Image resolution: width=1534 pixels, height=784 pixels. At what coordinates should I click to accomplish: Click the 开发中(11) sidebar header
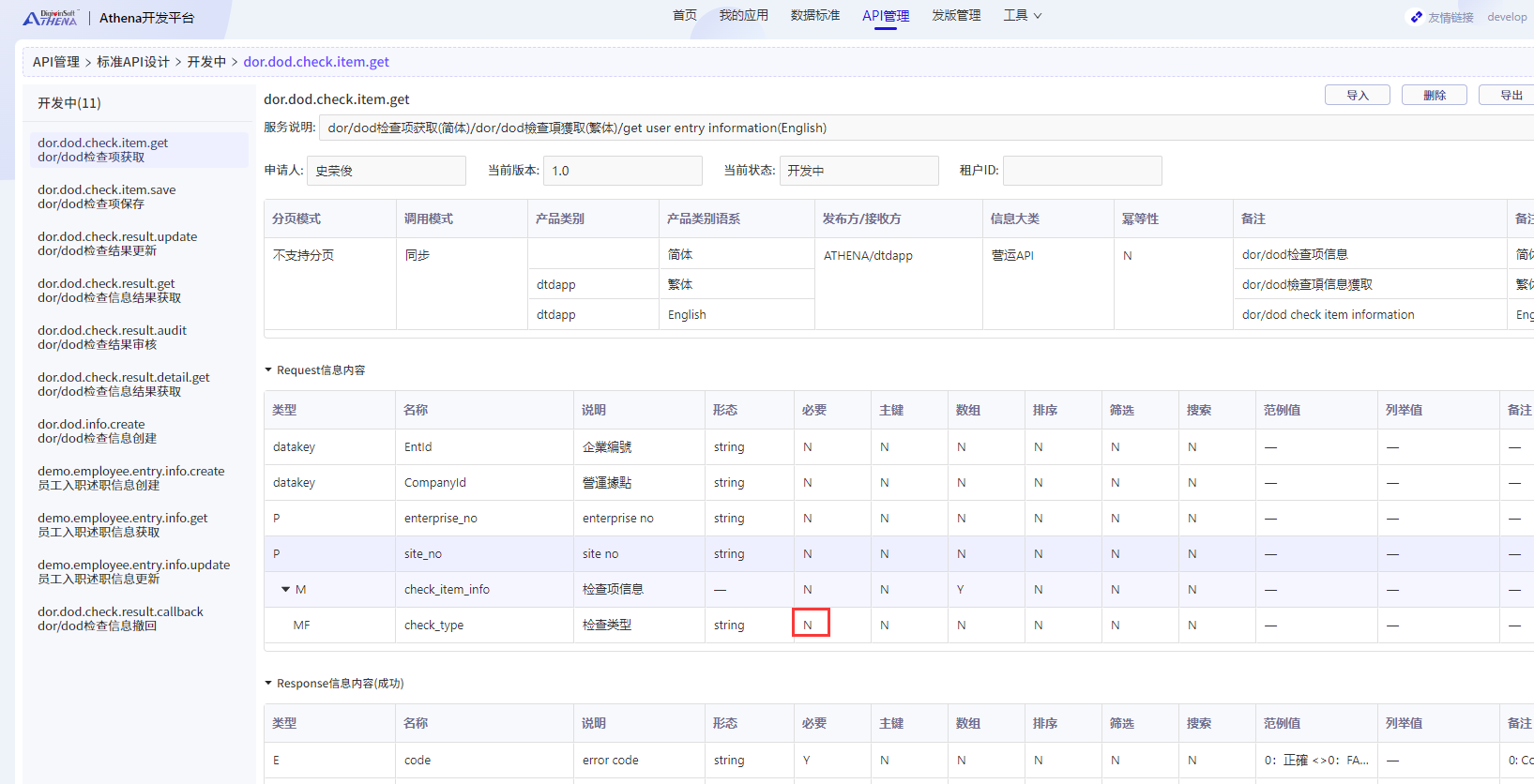(x=69, y=103)
